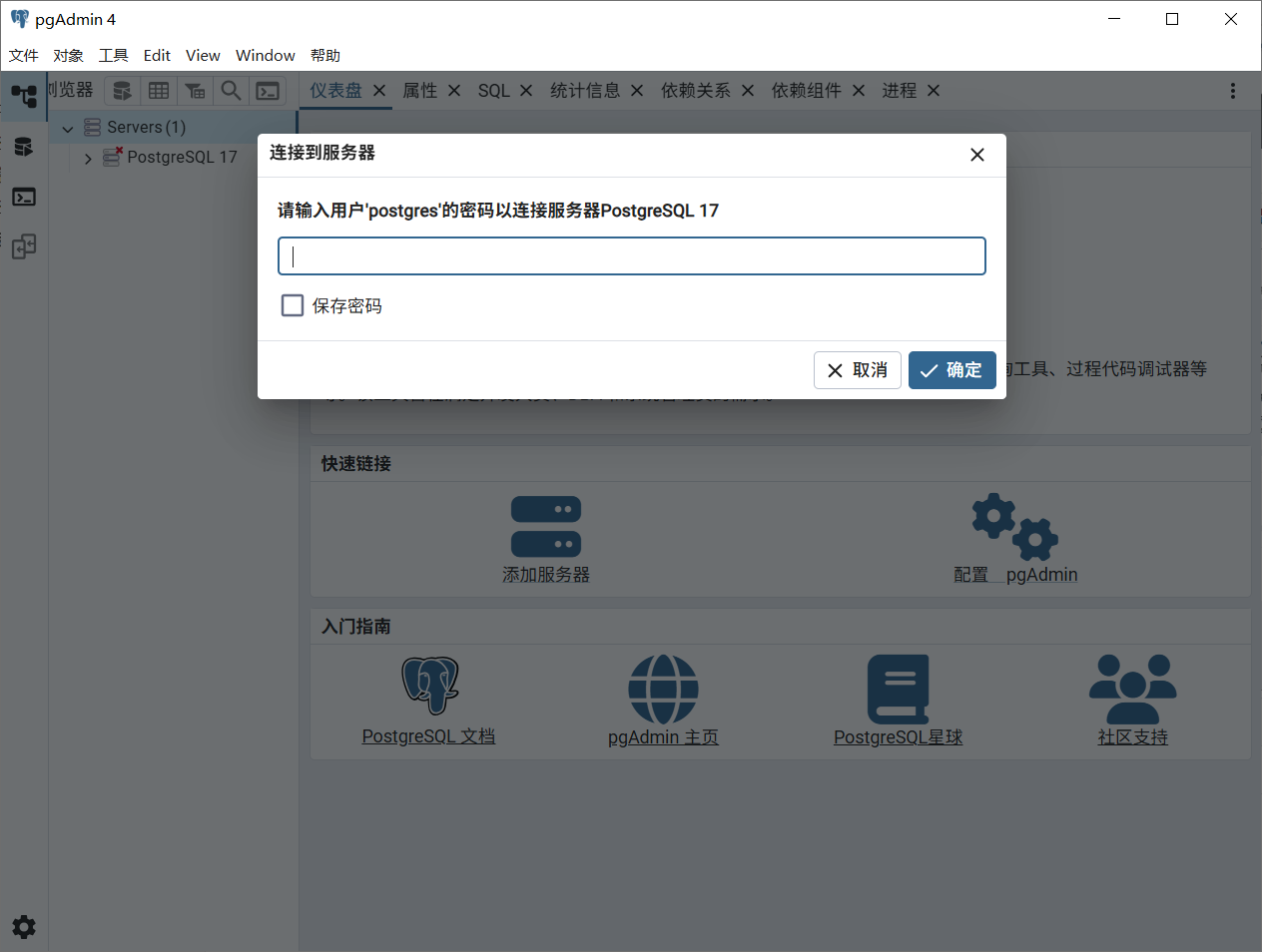The image size is (1262, 952).
Task: Click the Query Tool toolbar icon
Action: (x=122, y=91)
